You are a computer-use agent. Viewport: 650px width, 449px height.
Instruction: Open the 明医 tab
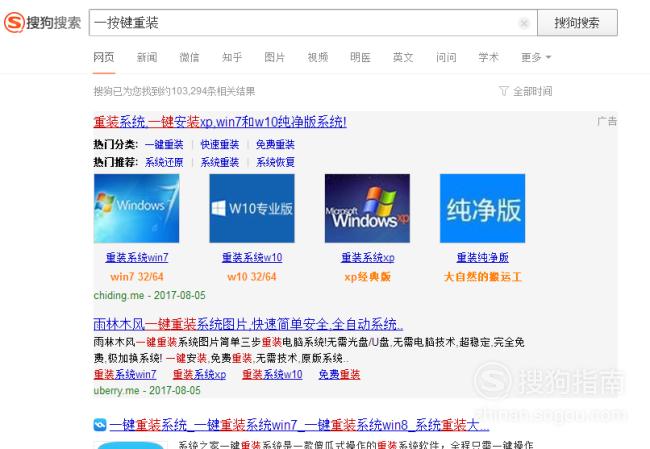(x=360, y=57)
